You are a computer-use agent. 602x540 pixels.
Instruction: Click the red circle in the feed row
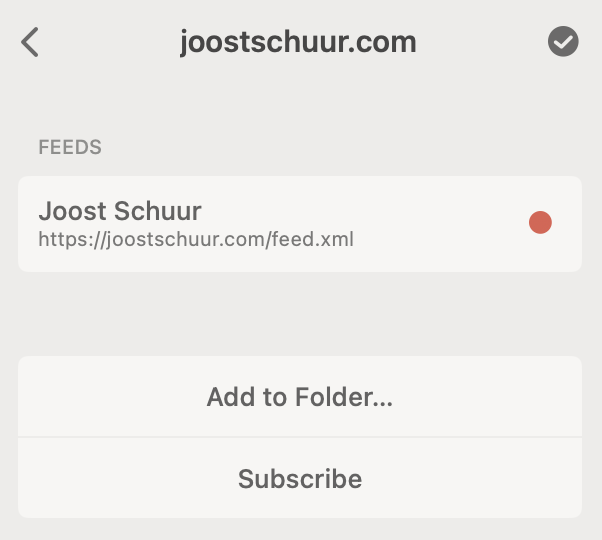coord(540,222)
